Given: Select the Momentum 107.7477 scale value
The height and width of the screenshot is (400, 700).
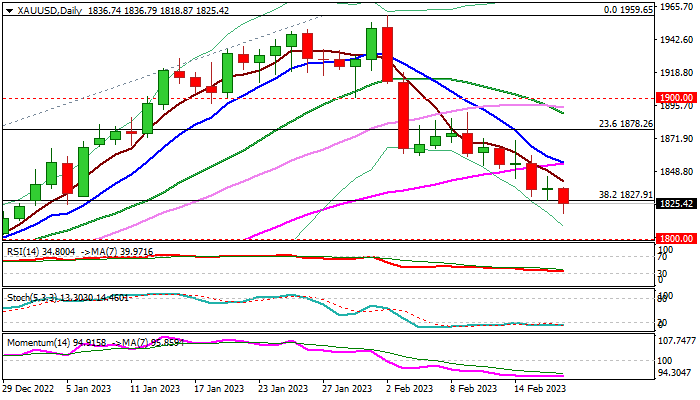Looking at the screenshot, I should coord(677,341).
